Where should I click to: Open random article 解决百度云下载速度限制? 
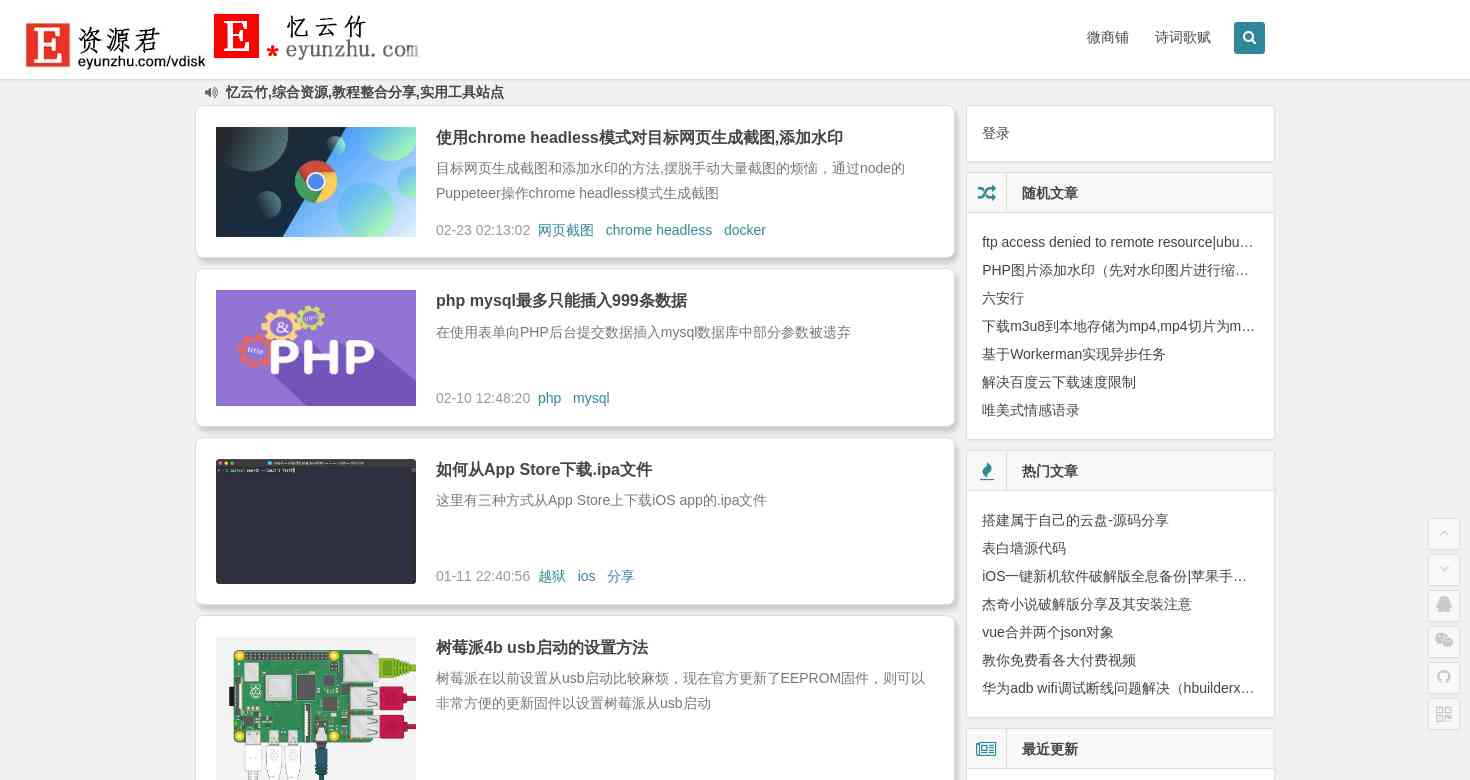tap(1059, 382)
